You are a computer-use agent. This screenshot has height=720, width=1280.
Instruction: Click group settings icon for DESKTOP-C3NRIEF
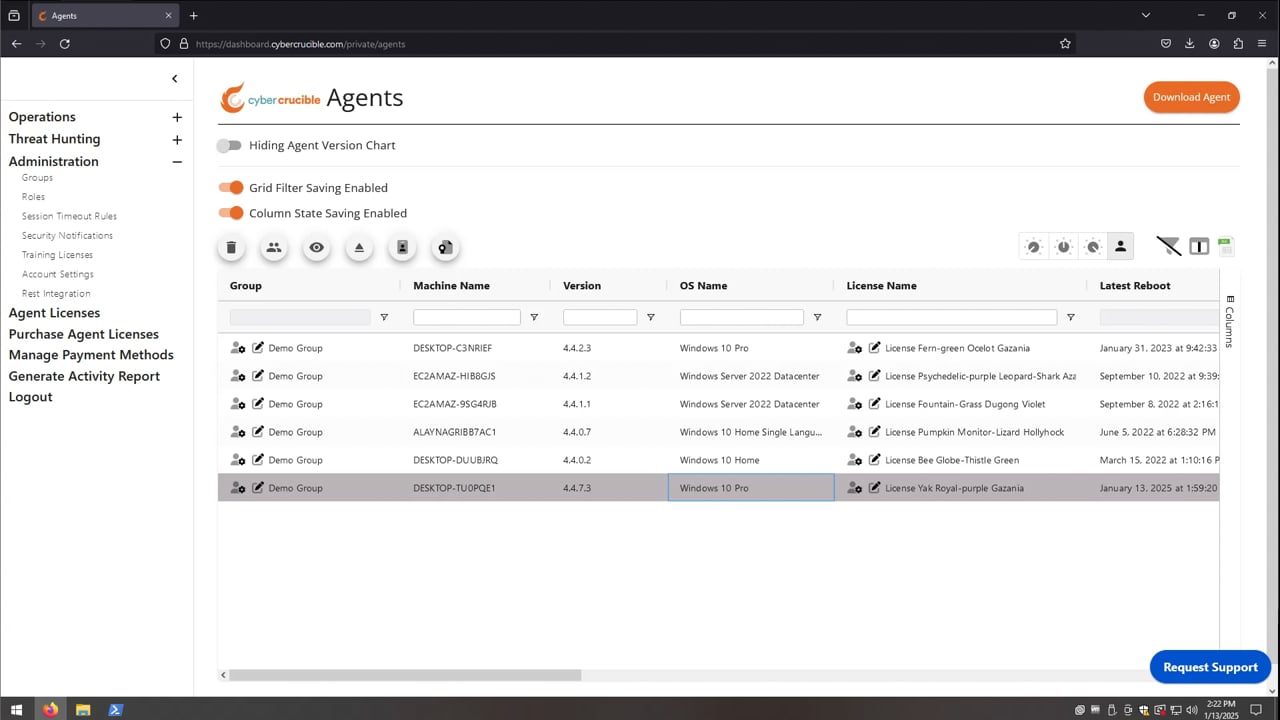[x=238, y=348]
